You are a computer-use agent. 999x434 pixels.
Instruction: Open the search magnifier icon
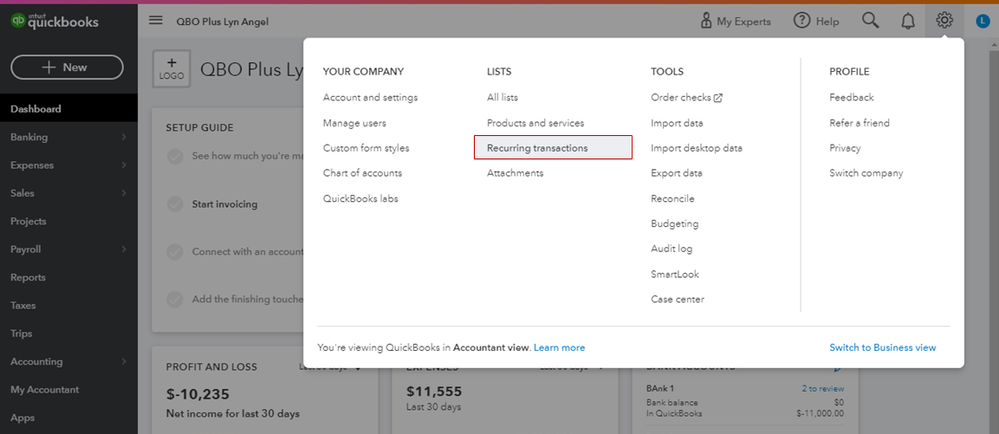tap(870, 20)
